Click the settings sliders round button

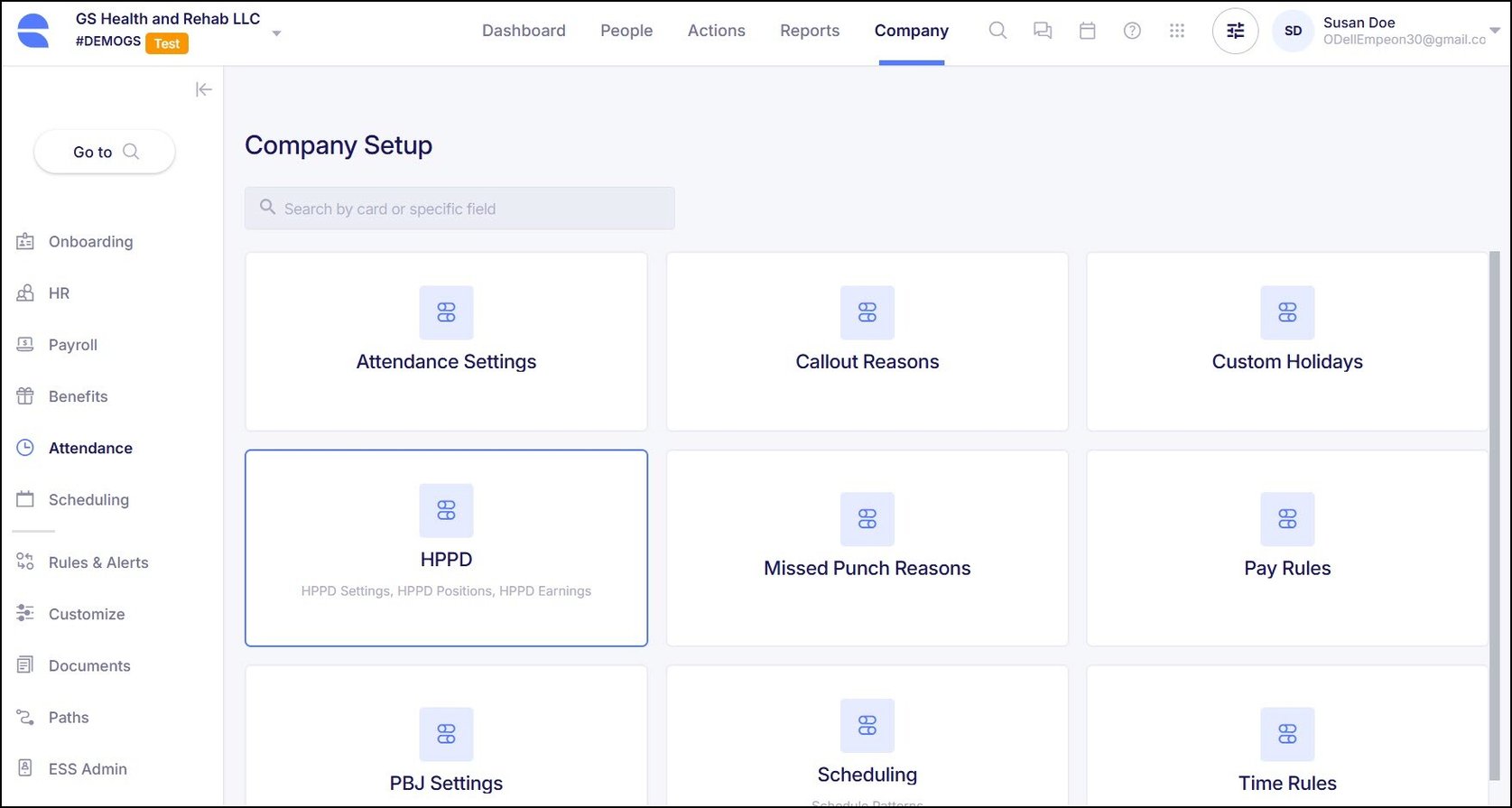pyautogui.click(x=1235, y=31)
